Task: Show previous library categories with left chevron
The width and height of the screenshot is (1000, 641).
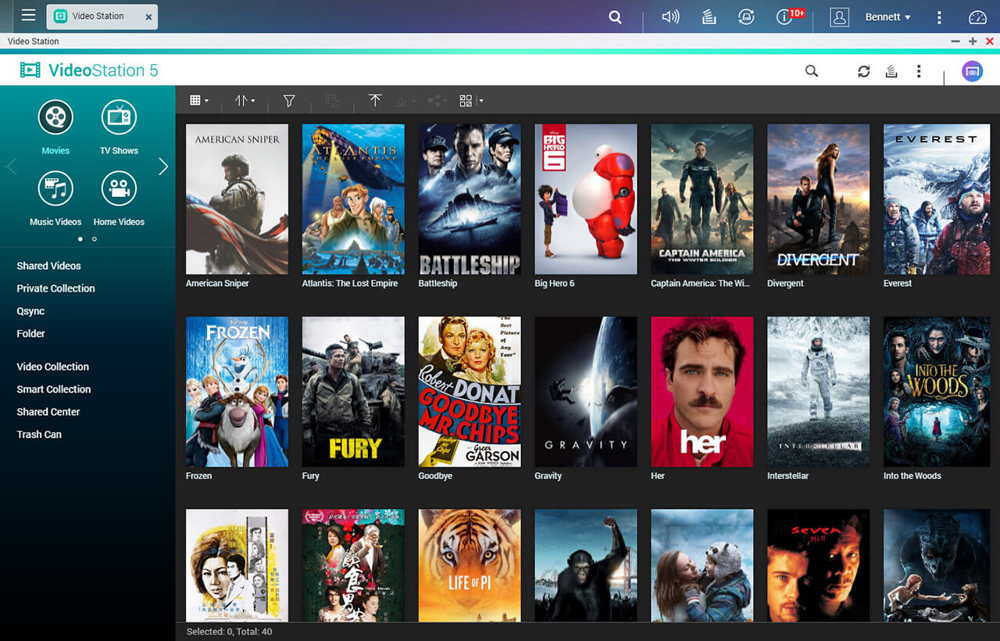Action: 11,166
